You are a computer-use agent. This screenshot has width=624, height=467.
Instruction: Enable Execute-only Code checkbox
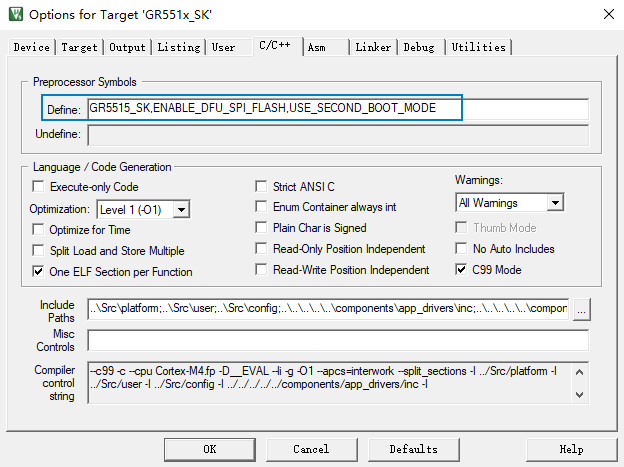click(x=39, y=187)
